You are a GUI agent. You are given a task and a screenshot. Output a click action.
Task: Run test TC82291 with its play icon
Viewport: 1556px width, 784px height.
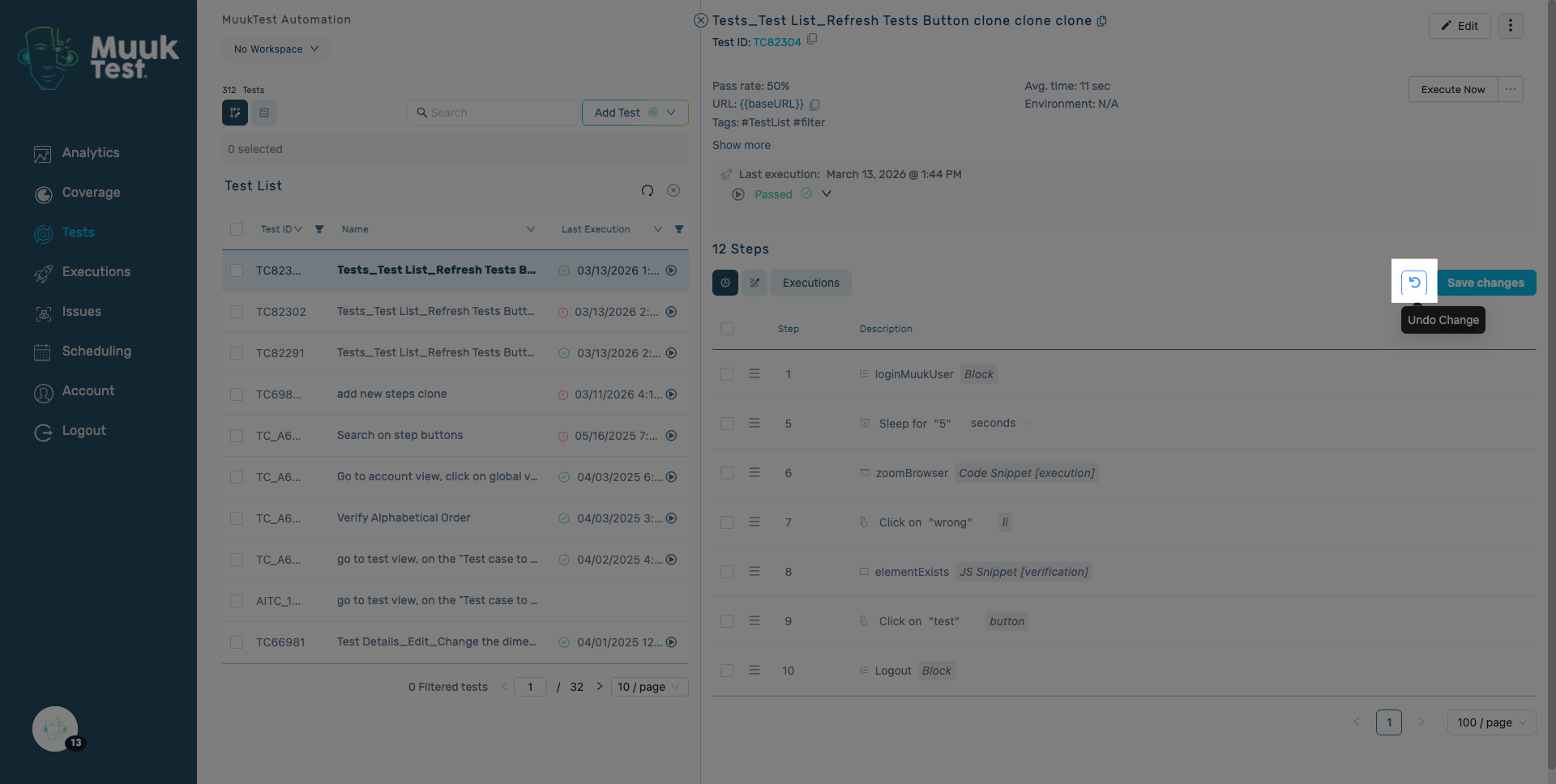[671, 353]
